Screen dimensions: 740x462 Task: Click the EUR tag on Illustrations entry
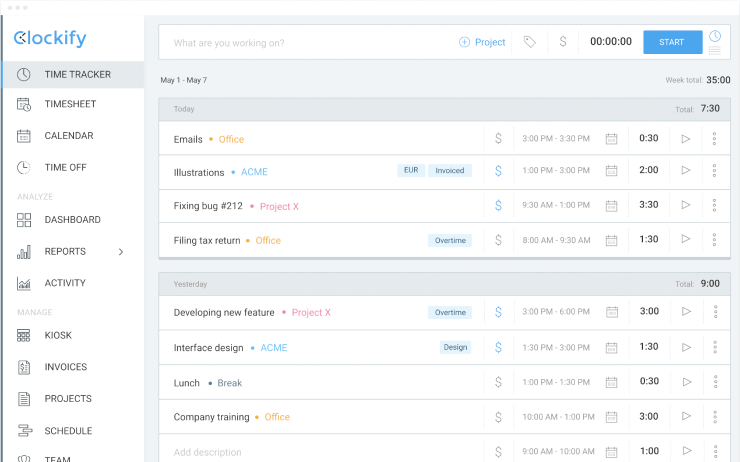411,170
